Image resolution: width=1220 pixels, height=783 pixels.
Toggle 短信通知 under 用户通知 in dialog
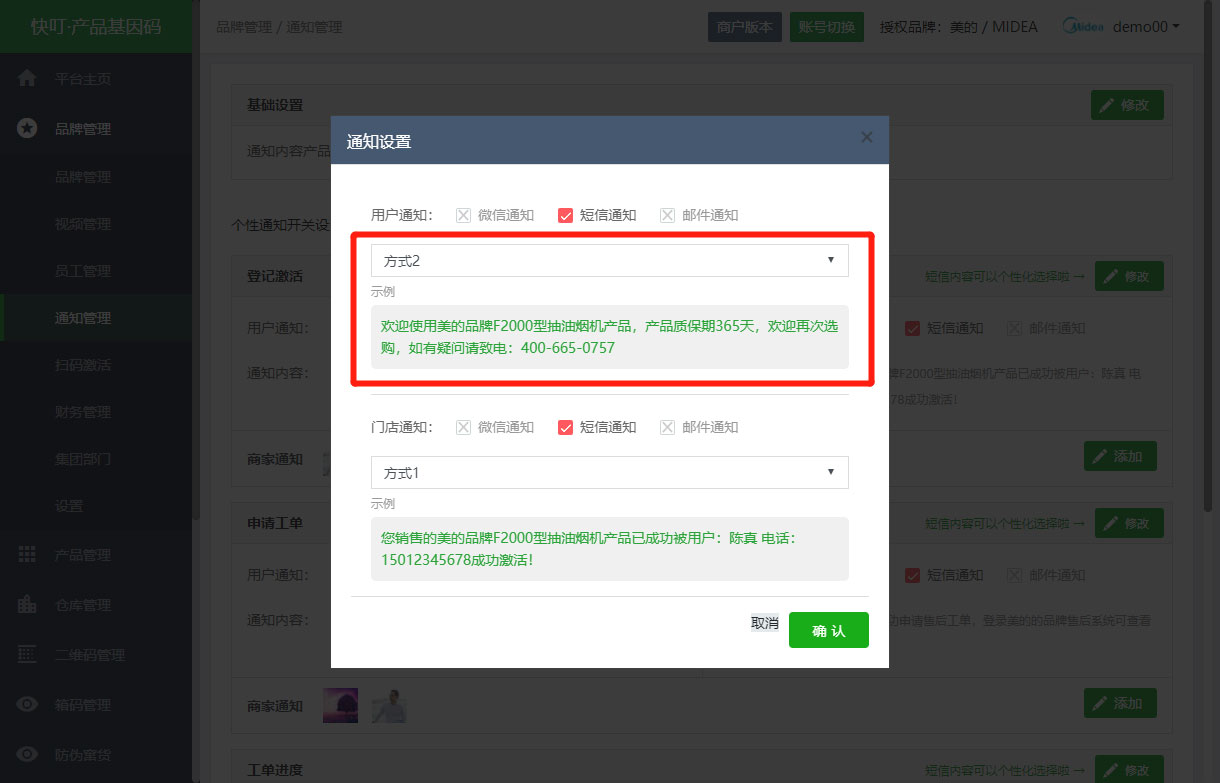[x=565, y=215]
